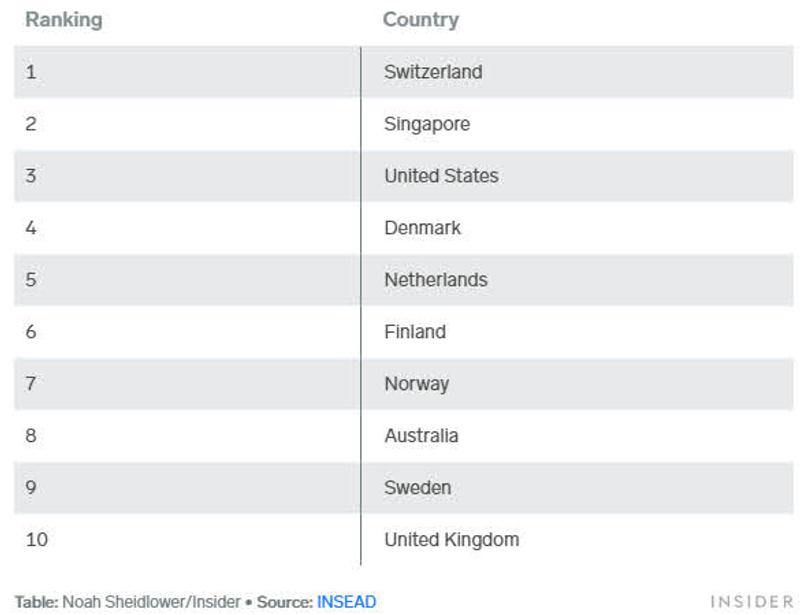Image resolution: width=800 pixels, height=615 pixels.
Task: Click the Noah Sheidlower/Insider credit text
Action: point(151,602)
